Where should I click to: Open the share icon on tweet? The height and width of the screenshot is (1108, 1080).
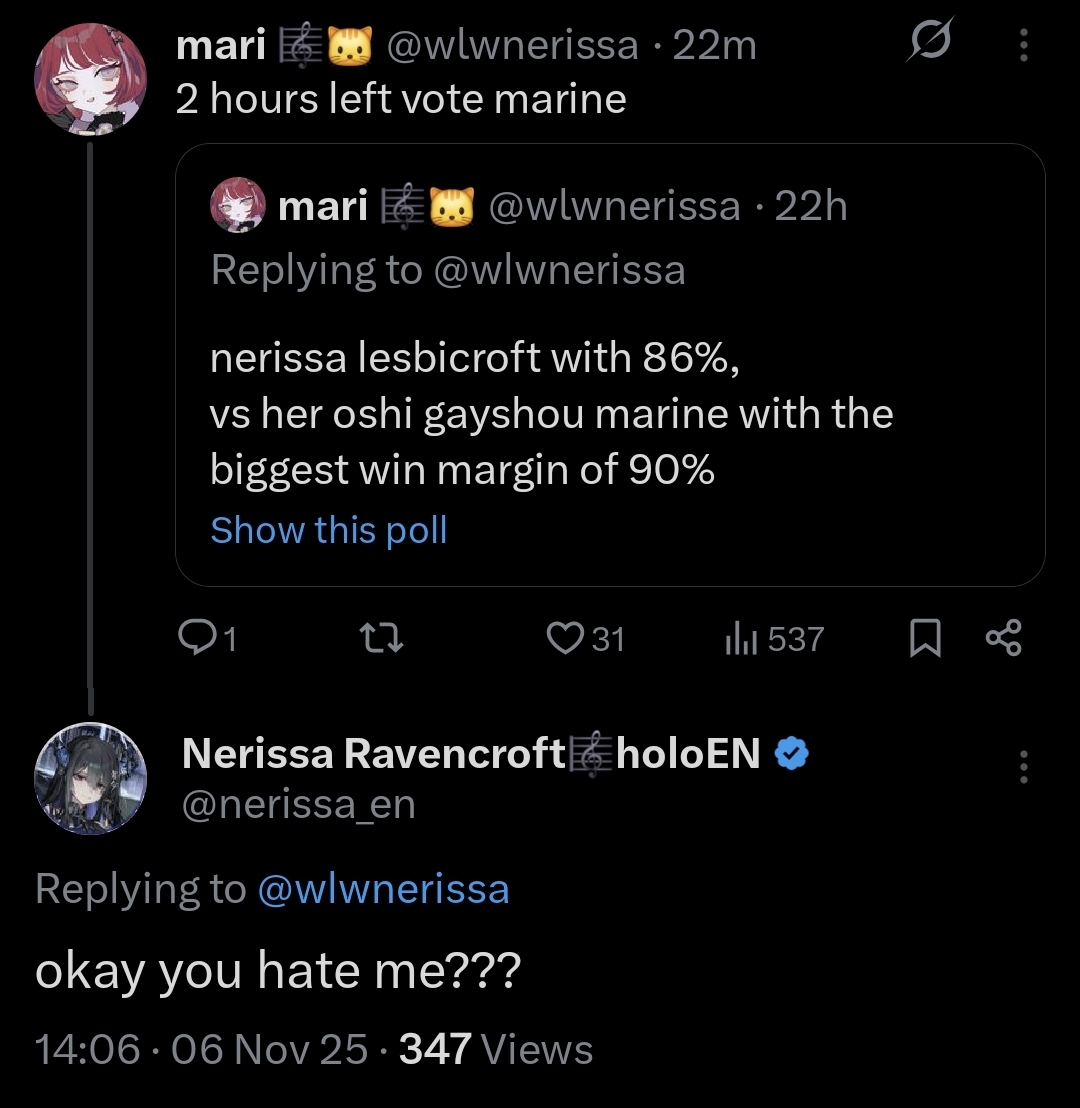(1003, 638)
